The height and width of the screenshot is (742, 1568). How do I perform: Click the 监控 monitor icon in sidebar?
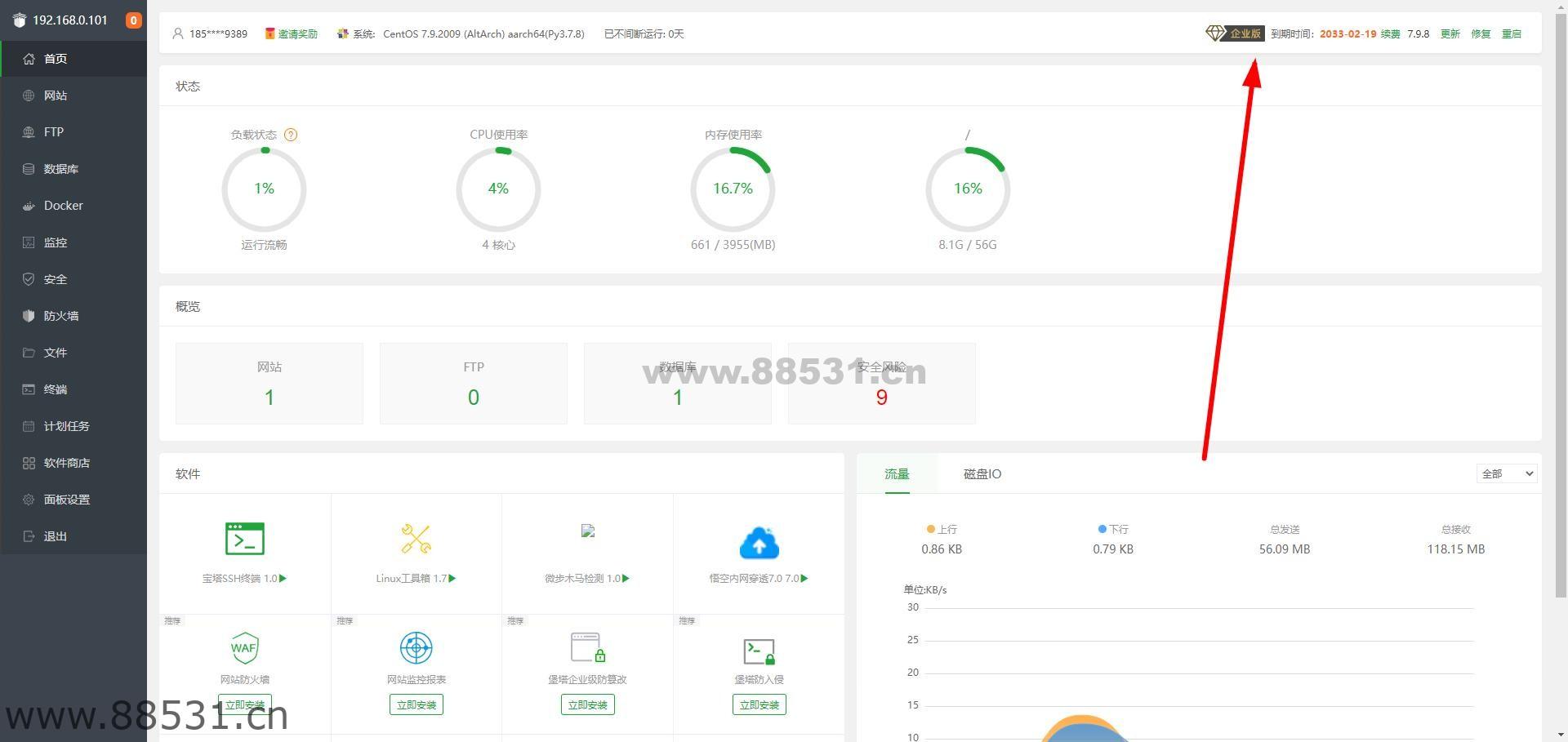pos(29,242)
